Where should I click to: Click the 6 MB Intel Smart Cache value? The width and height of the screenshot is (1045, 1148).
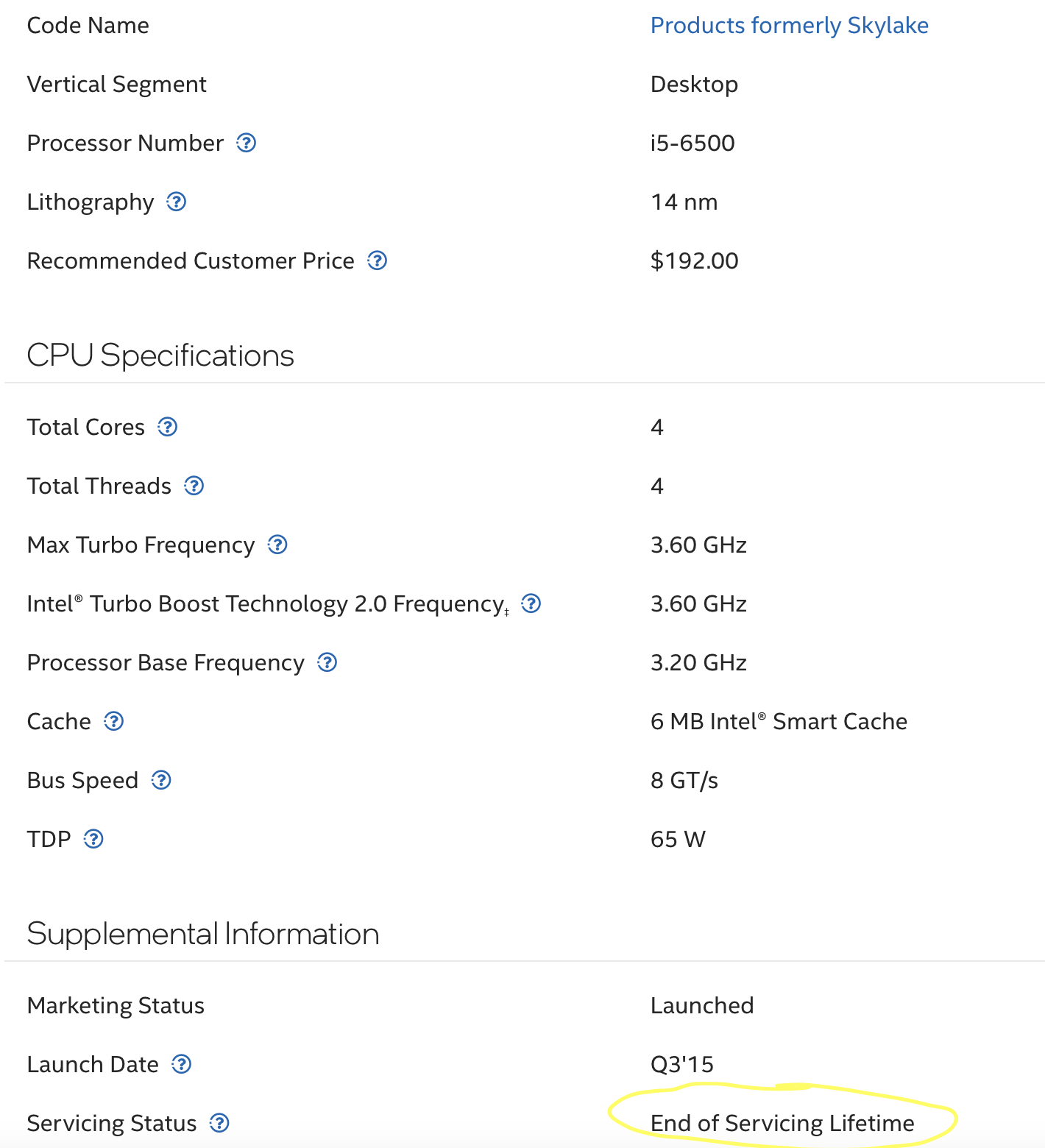tap(779, 721)
